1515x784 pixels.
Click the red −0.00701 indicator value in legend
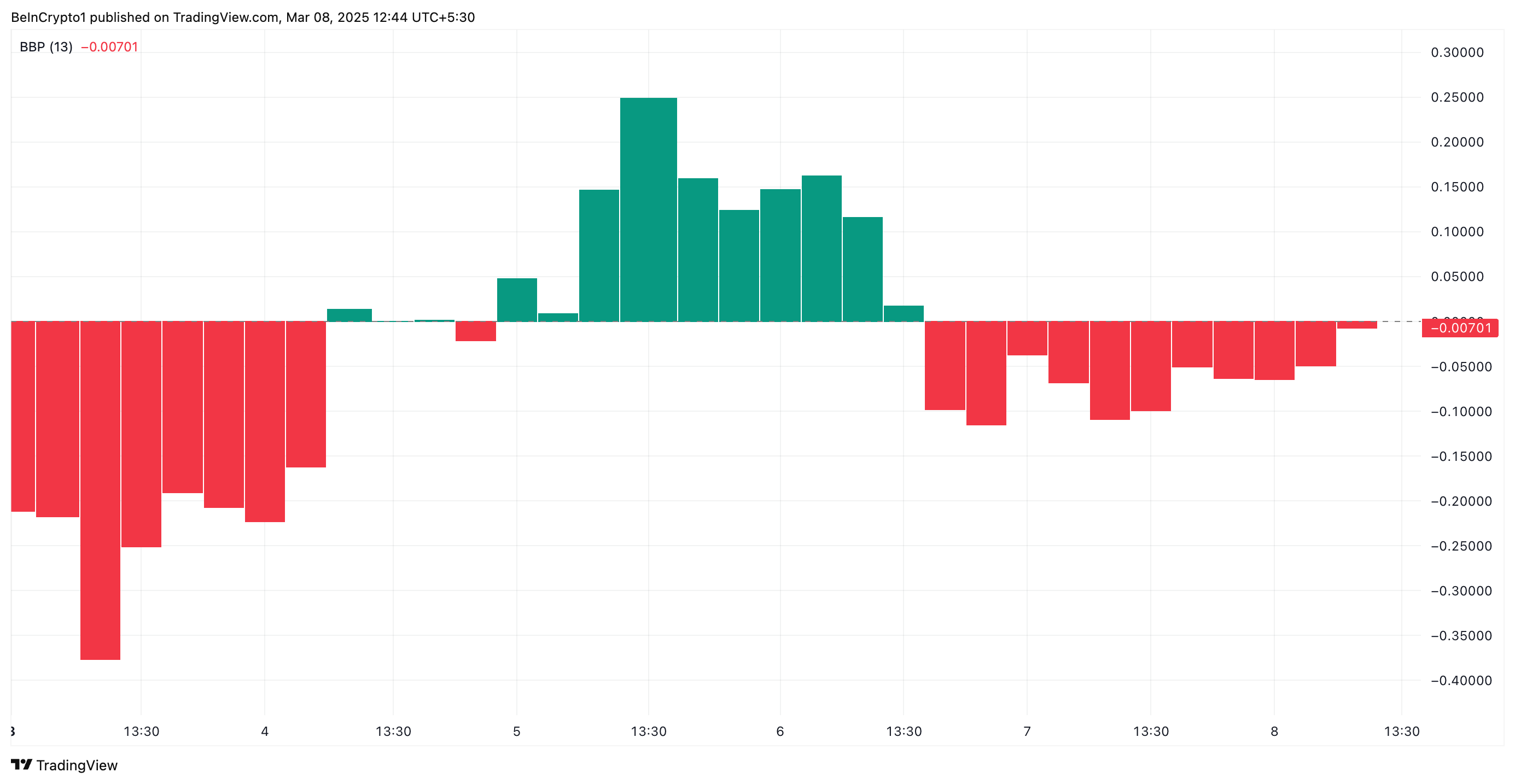(109, 47)
